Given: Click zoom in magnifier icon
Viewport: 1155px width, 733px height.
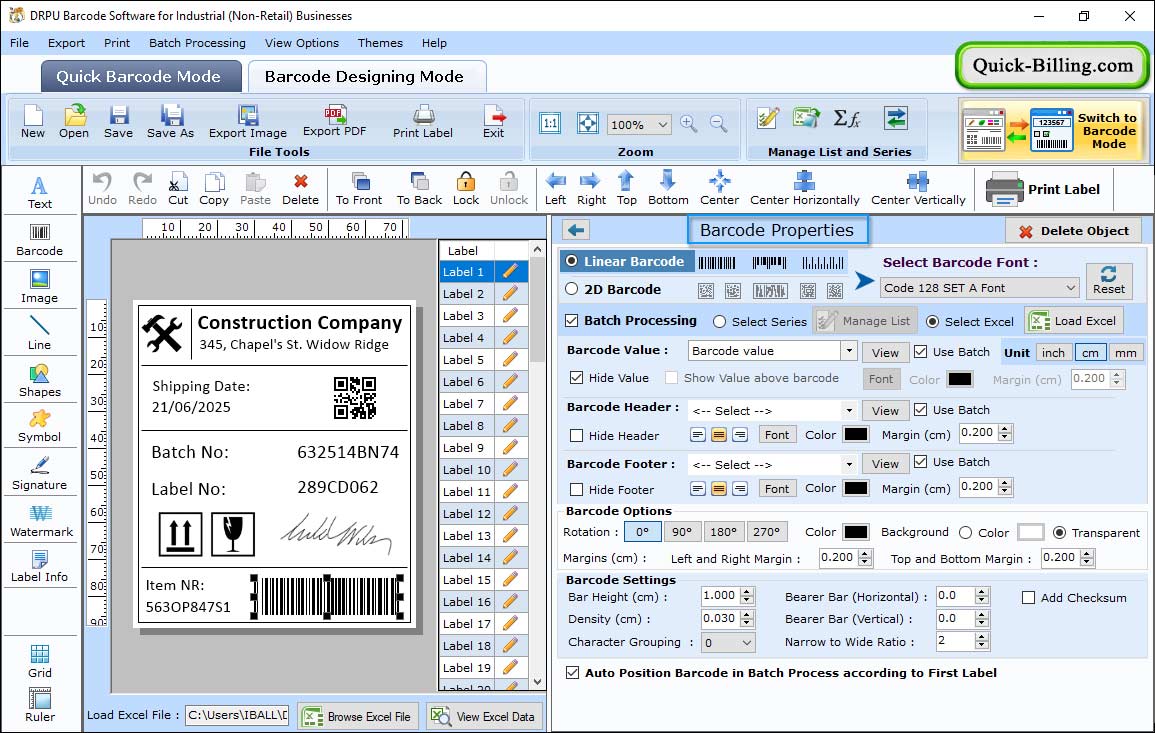Looking at the screenshot, I should [x=689, y=124].
